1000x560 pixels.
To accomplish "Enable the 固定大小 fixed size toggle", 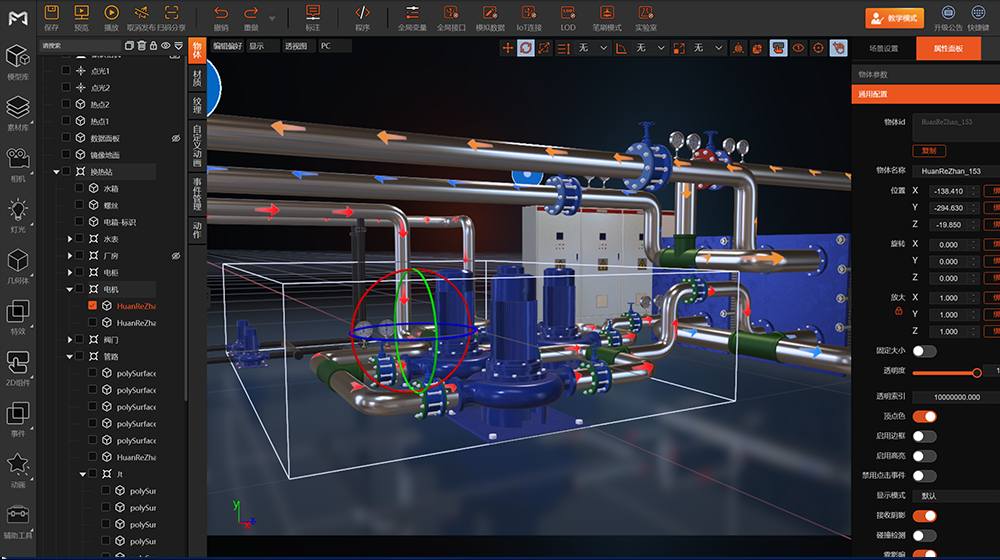I will 924,351.
